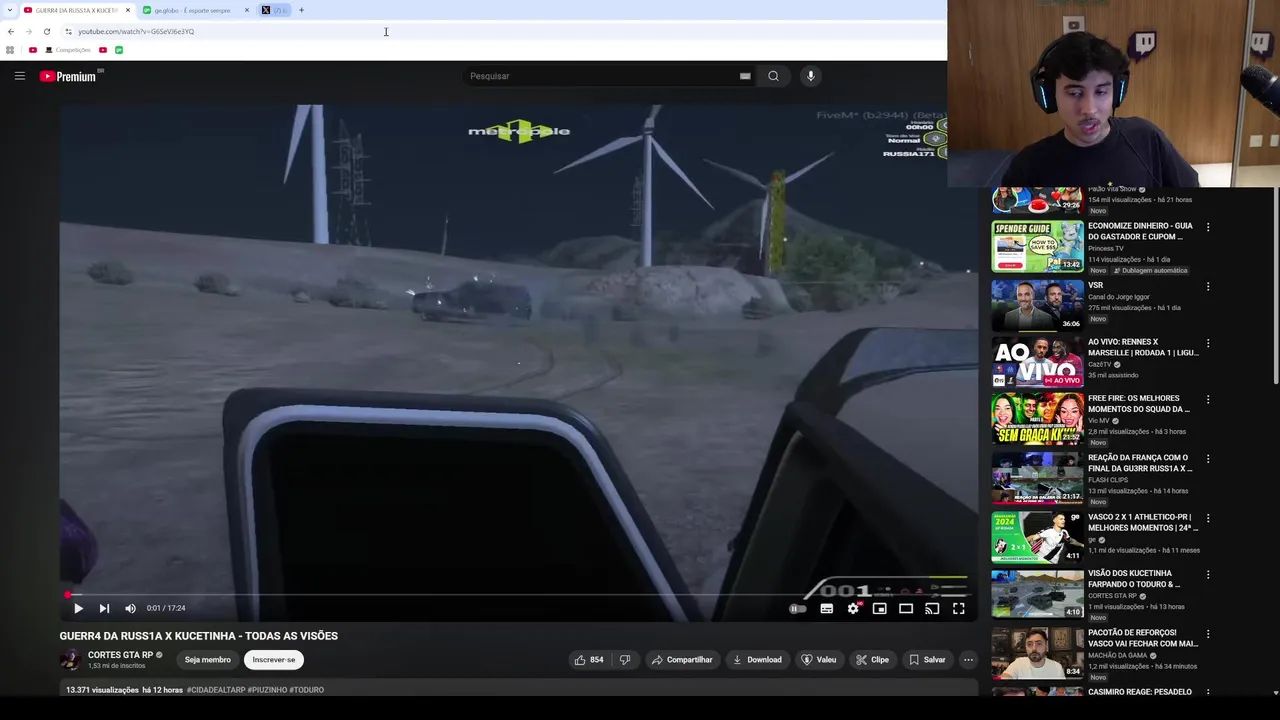The height and width of the screenshot is (720, 1280).
Task: Enter full screen mode
Action: 958,608
